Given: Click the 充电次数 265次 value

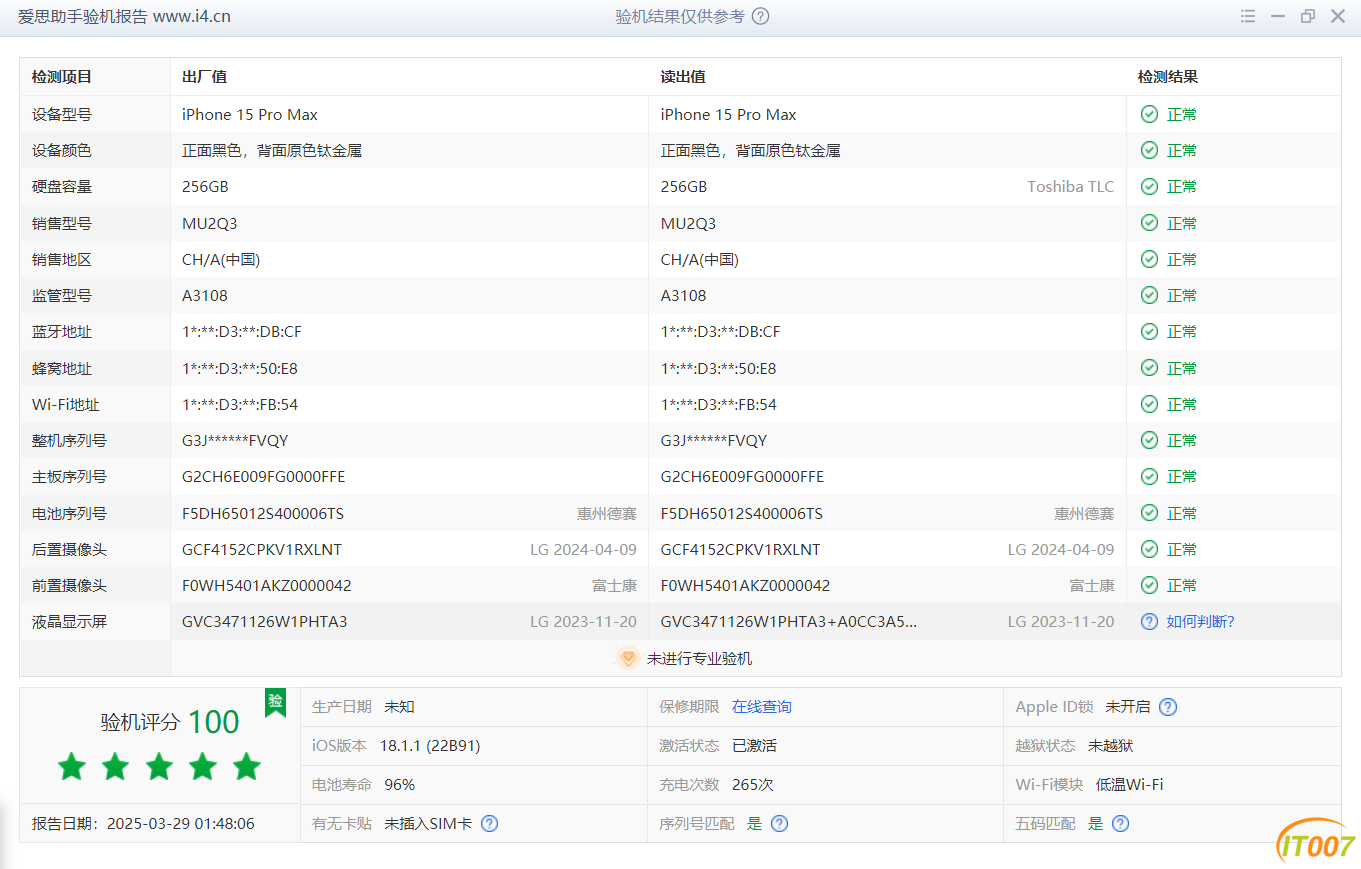Looking at the screenshot, I should click(753, 785).
